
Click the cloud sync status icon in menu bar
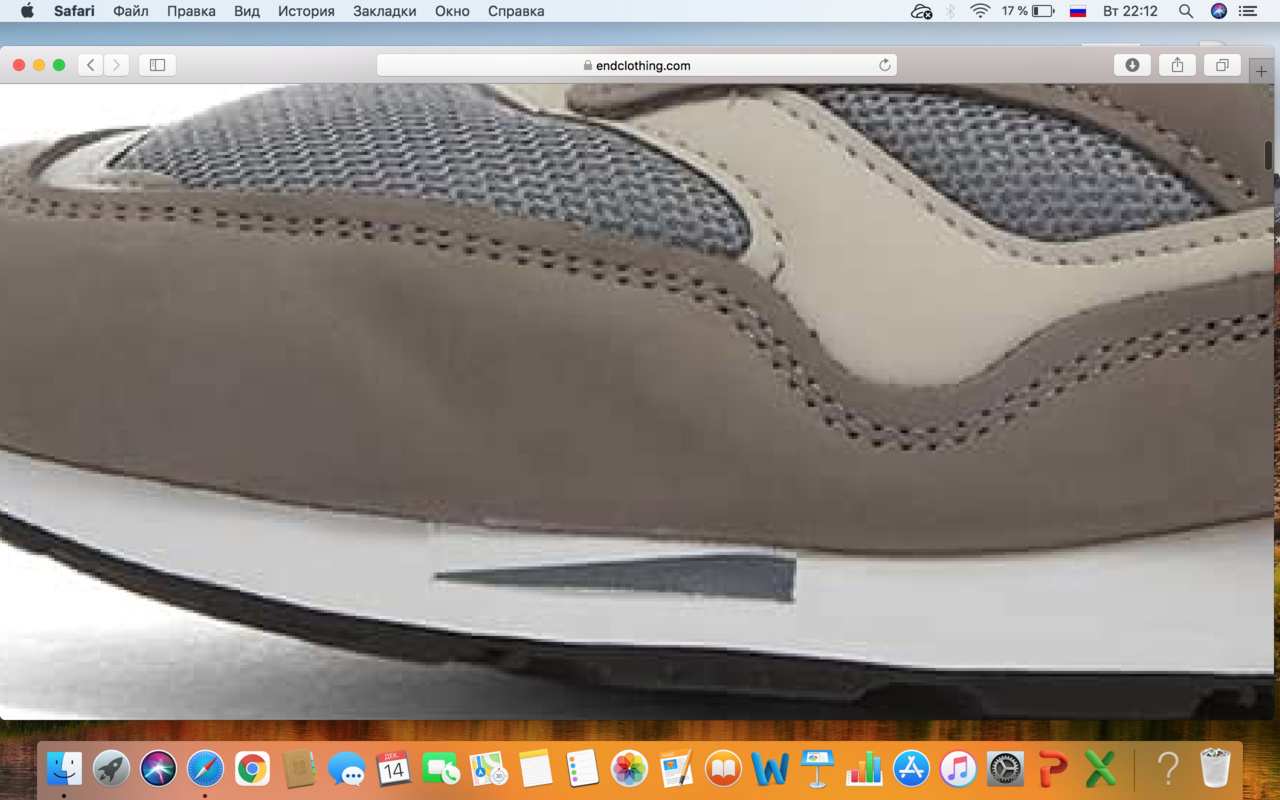(x=921, y=11)
